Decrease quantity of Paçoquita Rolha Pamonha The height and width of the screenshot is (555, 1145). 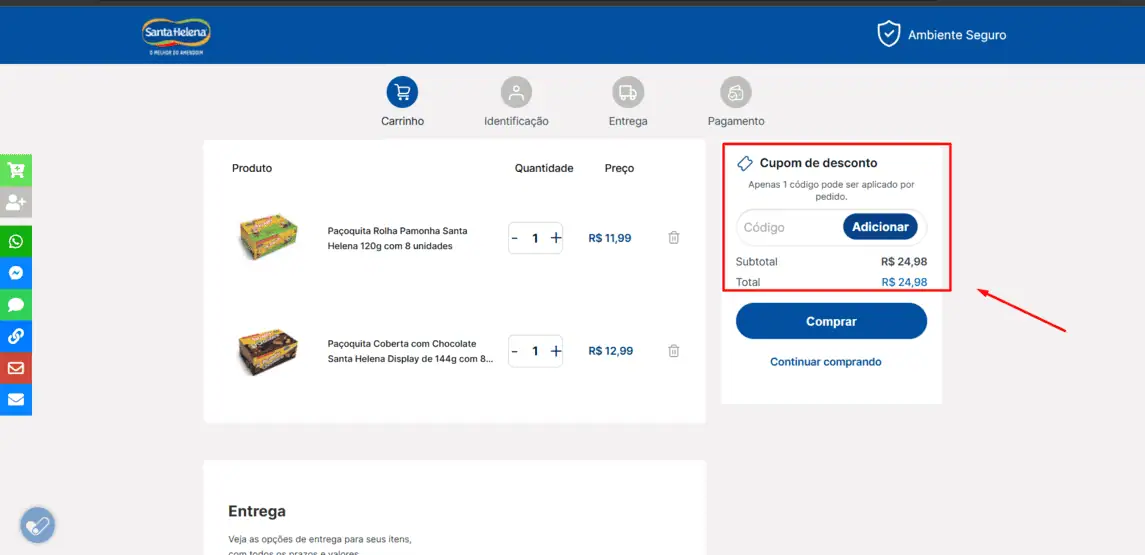point(515,238)
